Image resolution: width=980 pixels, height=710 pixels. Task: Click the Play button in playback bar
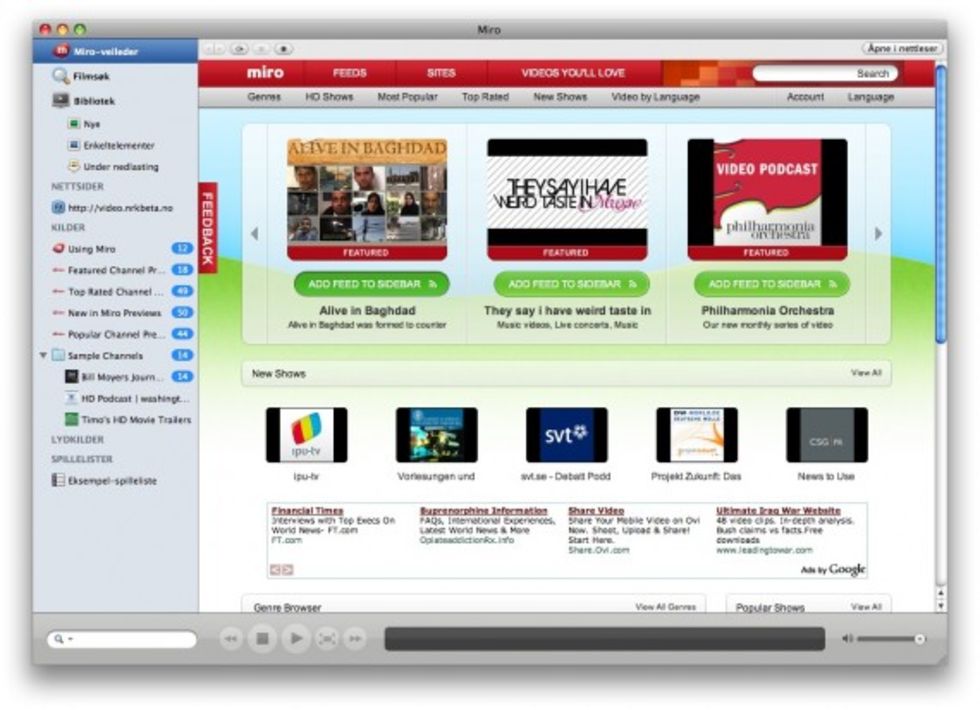pos(295,638)
